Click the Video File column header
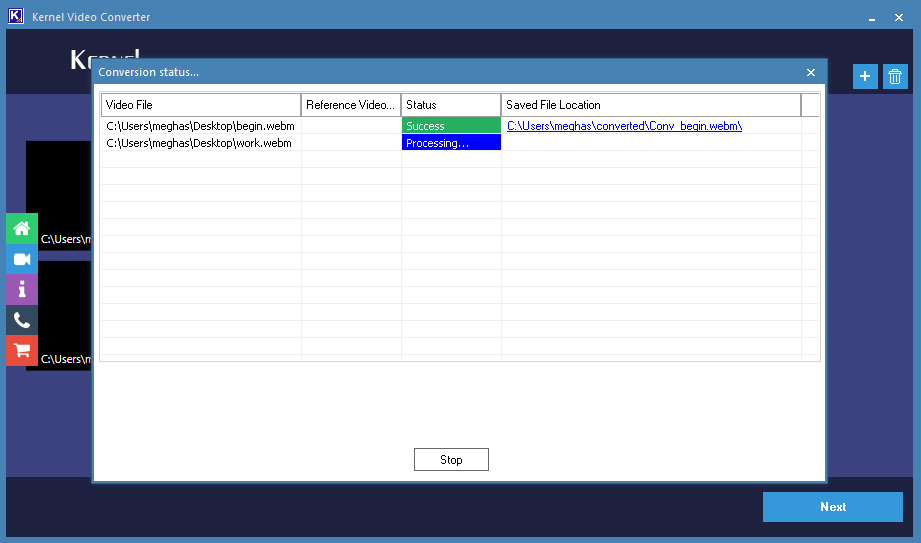Viewport: 921px width, 543px height. pos(201,105)
